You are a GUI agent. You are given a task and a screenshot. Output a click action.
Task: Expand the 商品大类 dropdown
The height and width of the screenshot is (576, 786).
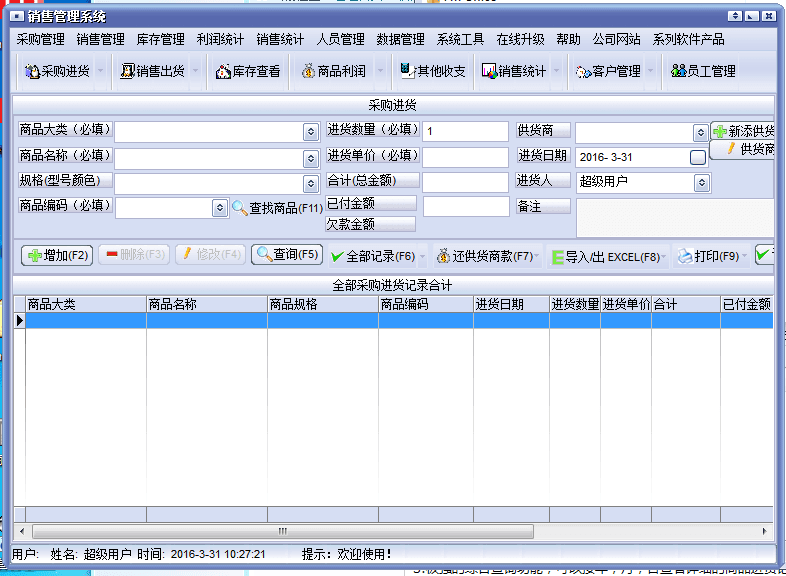point(310,132)
